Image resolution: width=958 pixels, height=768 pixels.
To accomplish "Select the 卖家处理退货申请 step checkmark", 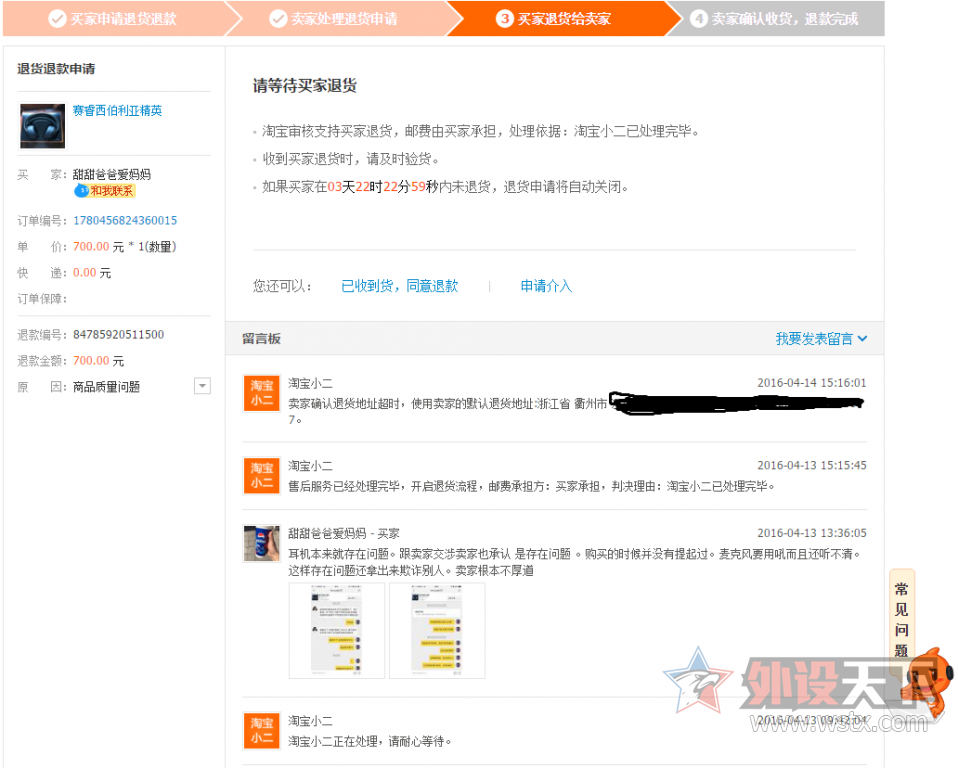I will point(278,19).
